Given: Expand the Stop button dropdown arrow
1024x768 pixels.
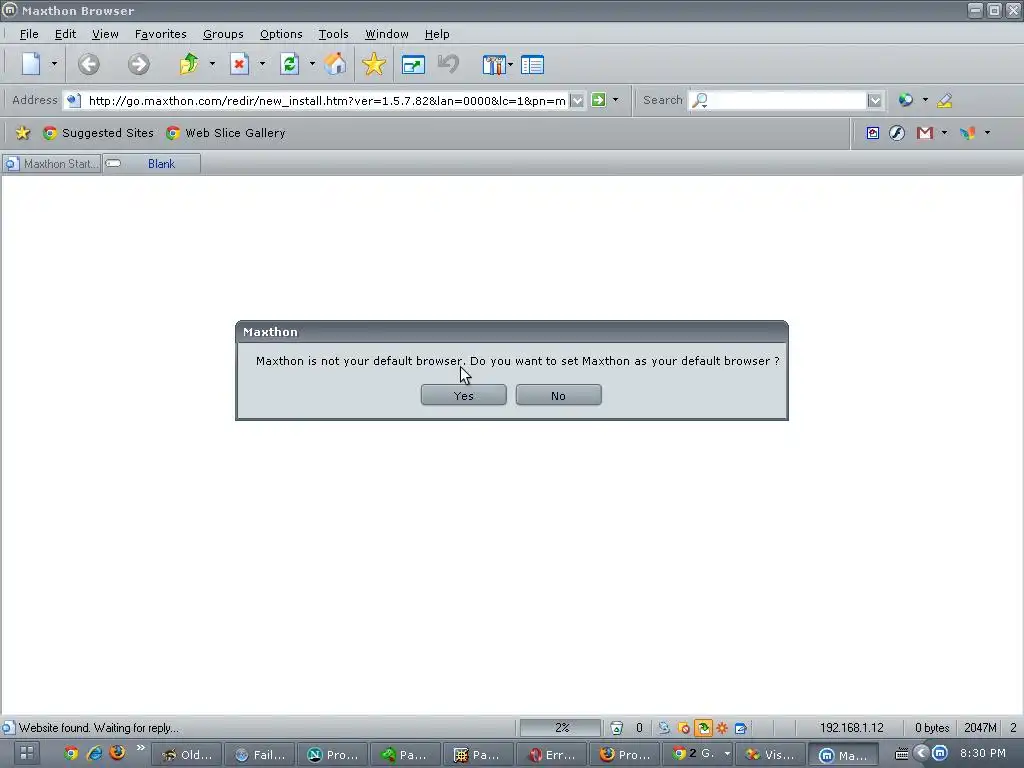Looking at the screenshot, I should (x=262, y=64).
